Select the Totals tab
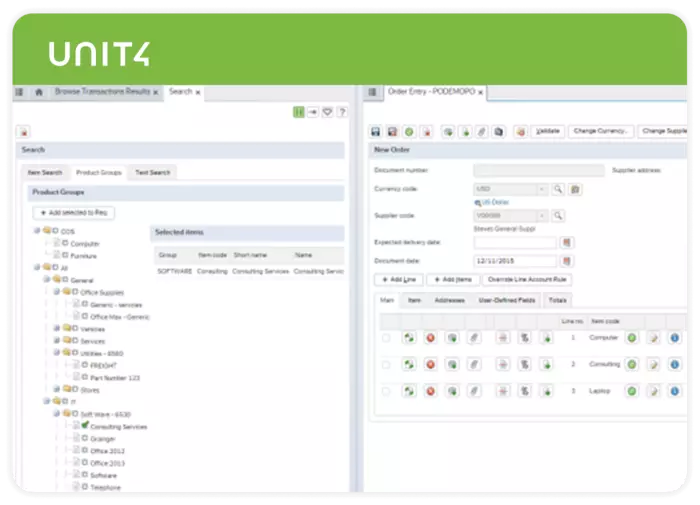 (x=558, y=300)
